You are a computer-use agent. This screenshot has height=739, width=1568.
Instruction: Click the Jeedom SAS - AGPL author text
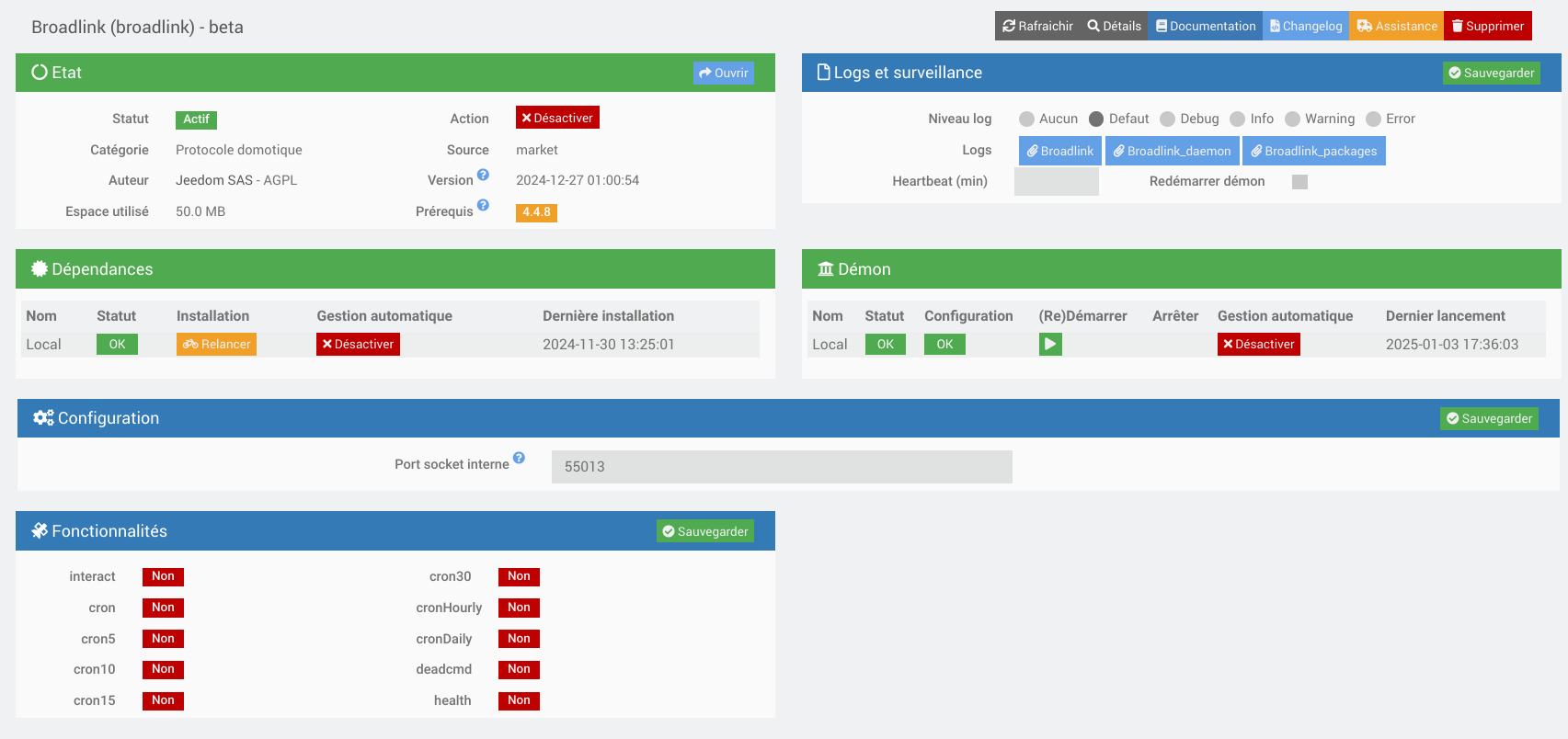coord(236,180)
